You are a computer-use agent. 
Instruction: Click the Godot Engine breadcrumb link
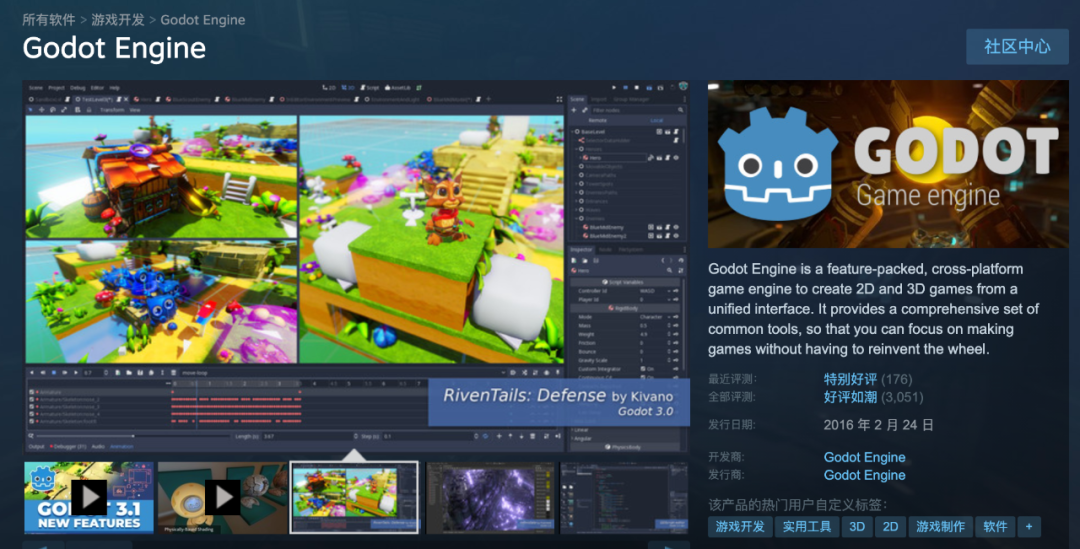tap(202, 20)
